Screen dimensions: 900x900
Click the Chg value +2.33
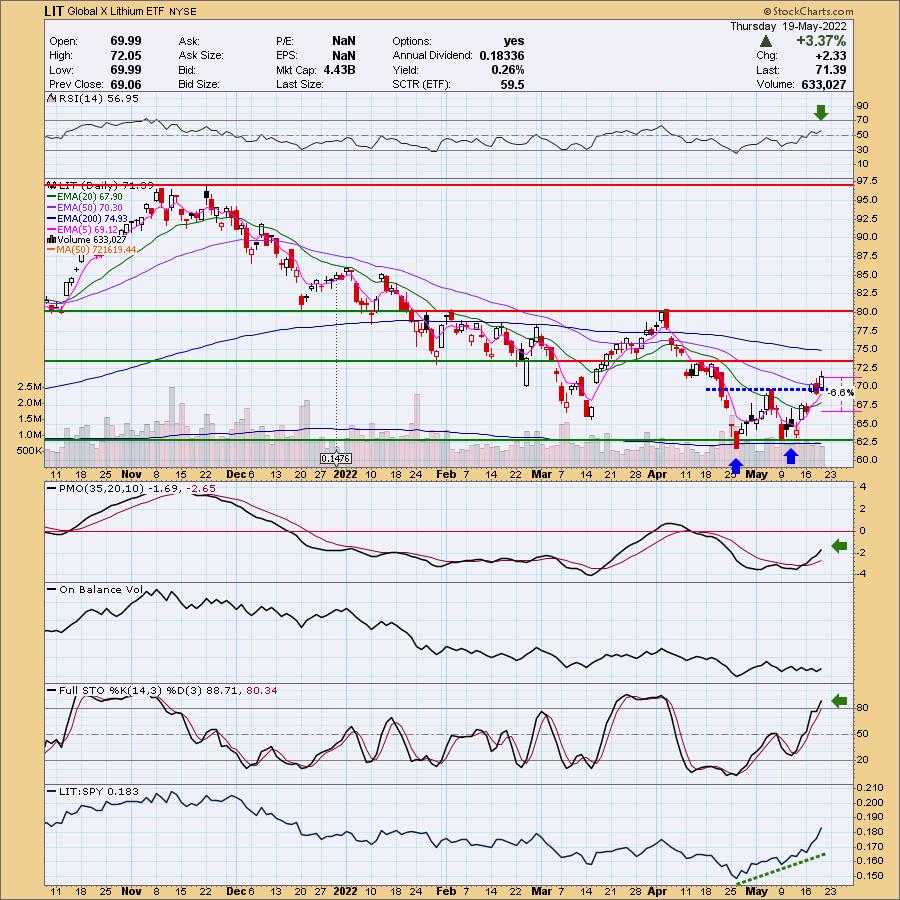pyautogui.click(x=829, y=56)
